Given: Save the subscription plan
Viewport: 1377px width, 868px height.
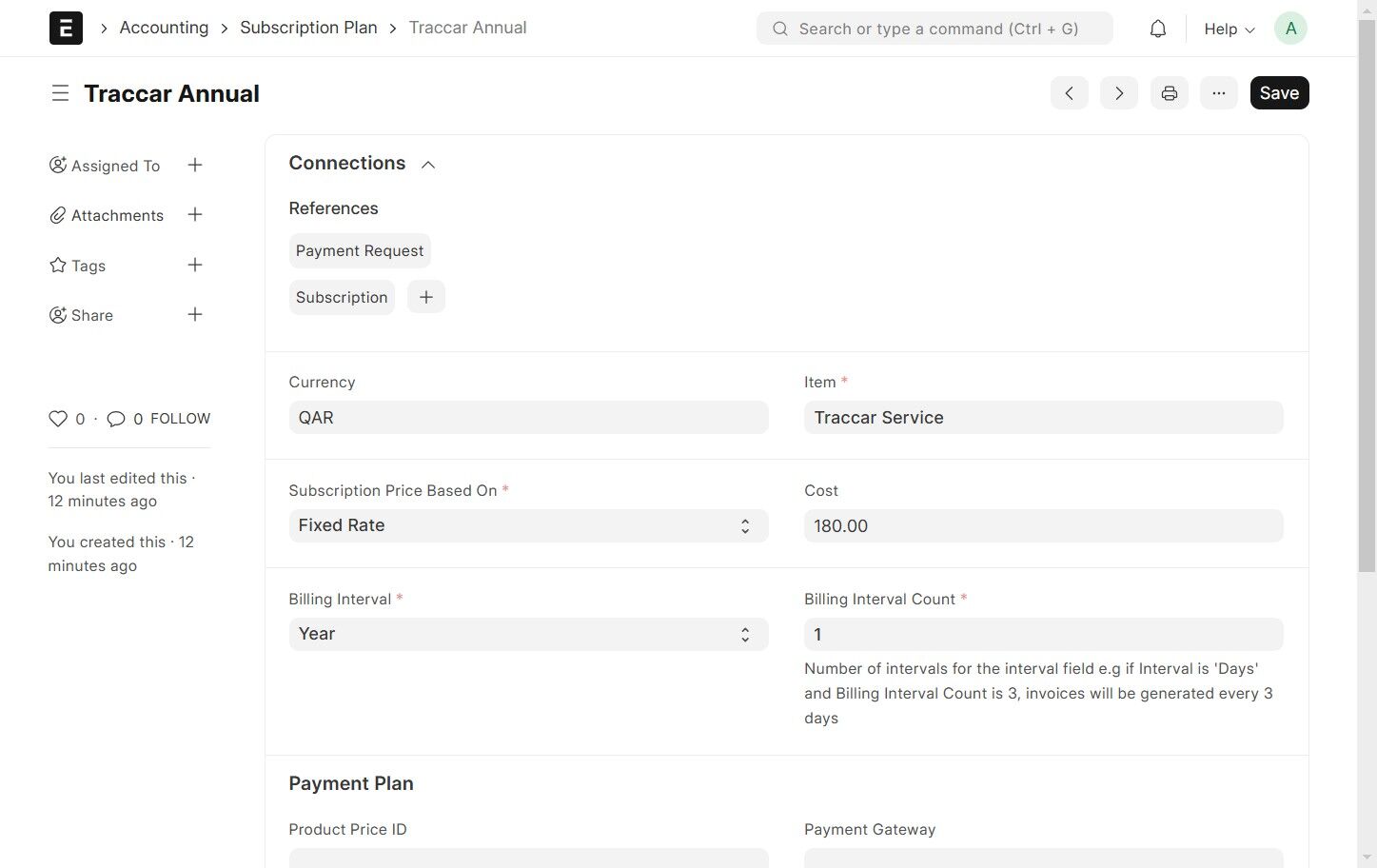Looking at the screenshot, I should pos(1279,93).
